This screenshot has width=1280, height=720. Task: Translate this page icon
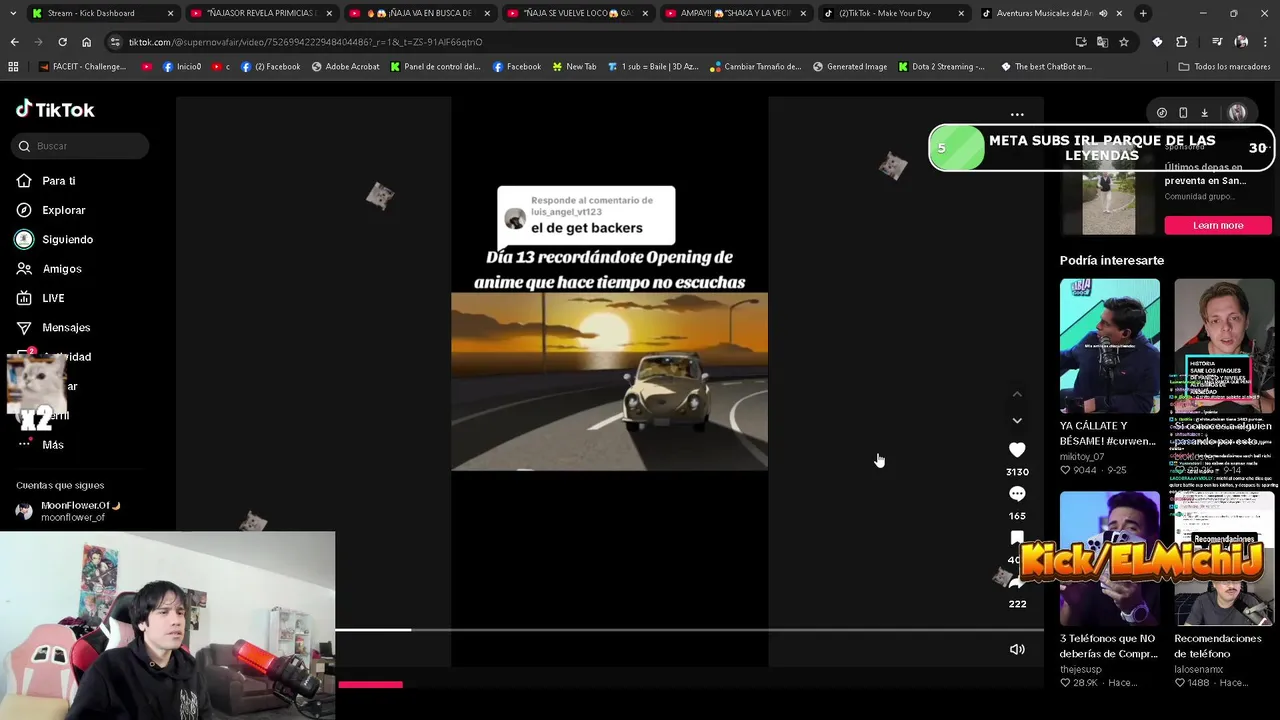point(1102,42)
